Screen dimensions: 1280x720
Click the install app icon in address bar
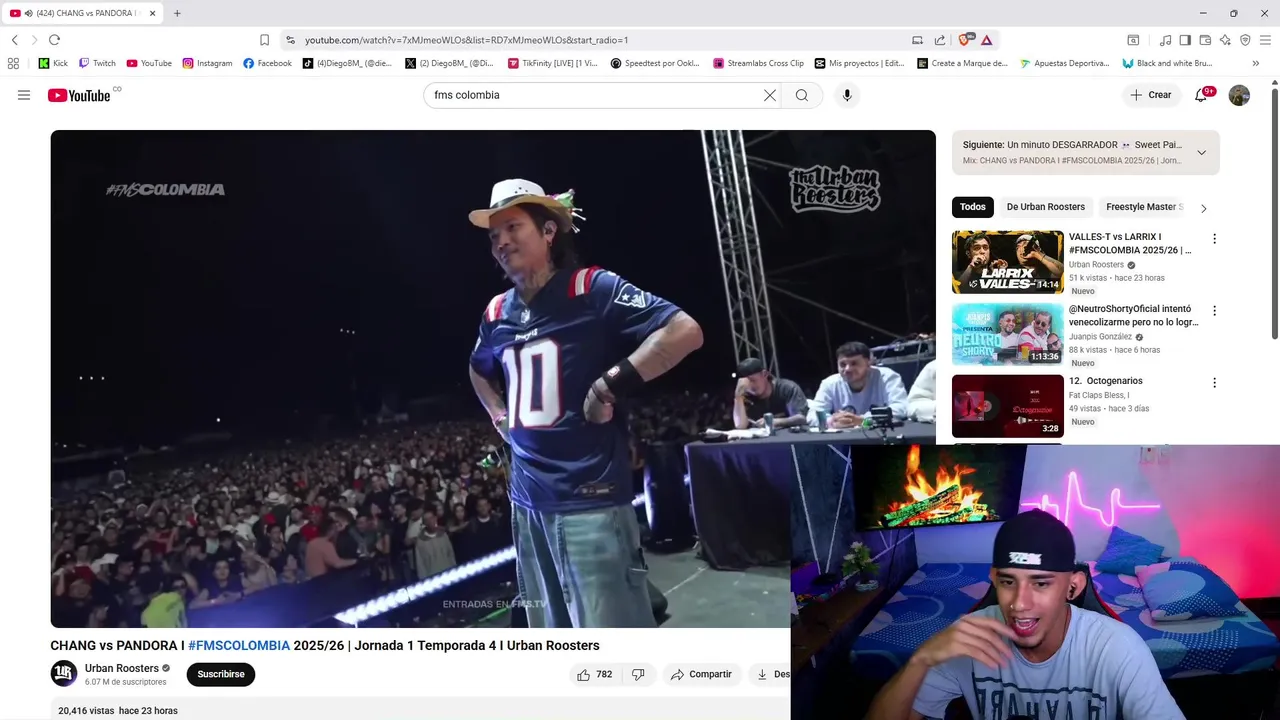[x=917, y=40]
